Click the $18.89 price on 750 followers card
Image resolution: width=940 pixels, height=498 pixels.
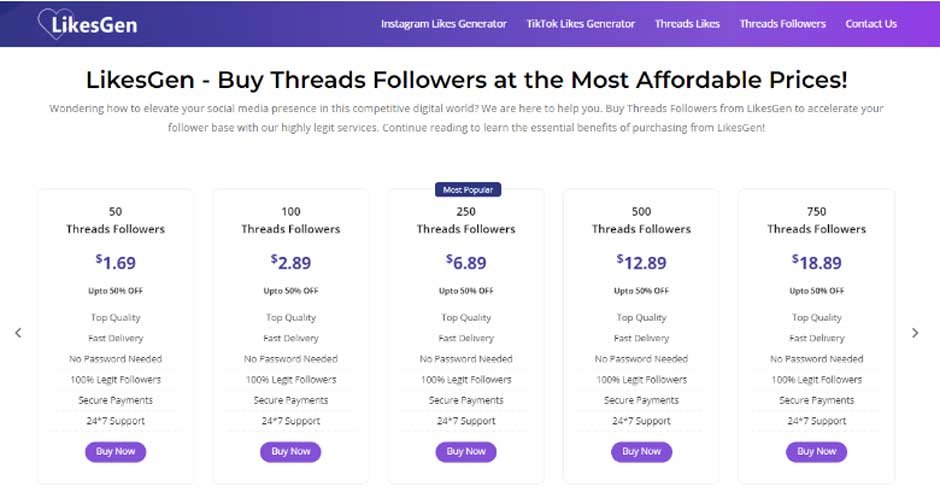click(x=817, y=262)
